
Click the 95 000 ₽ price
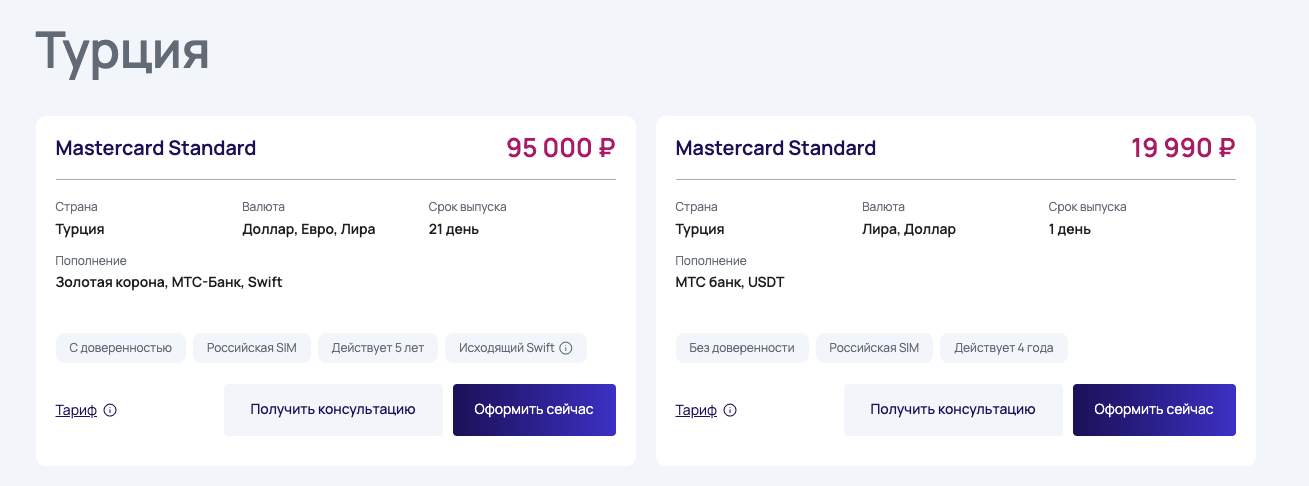pyautogui.click(x=560, y=148)
